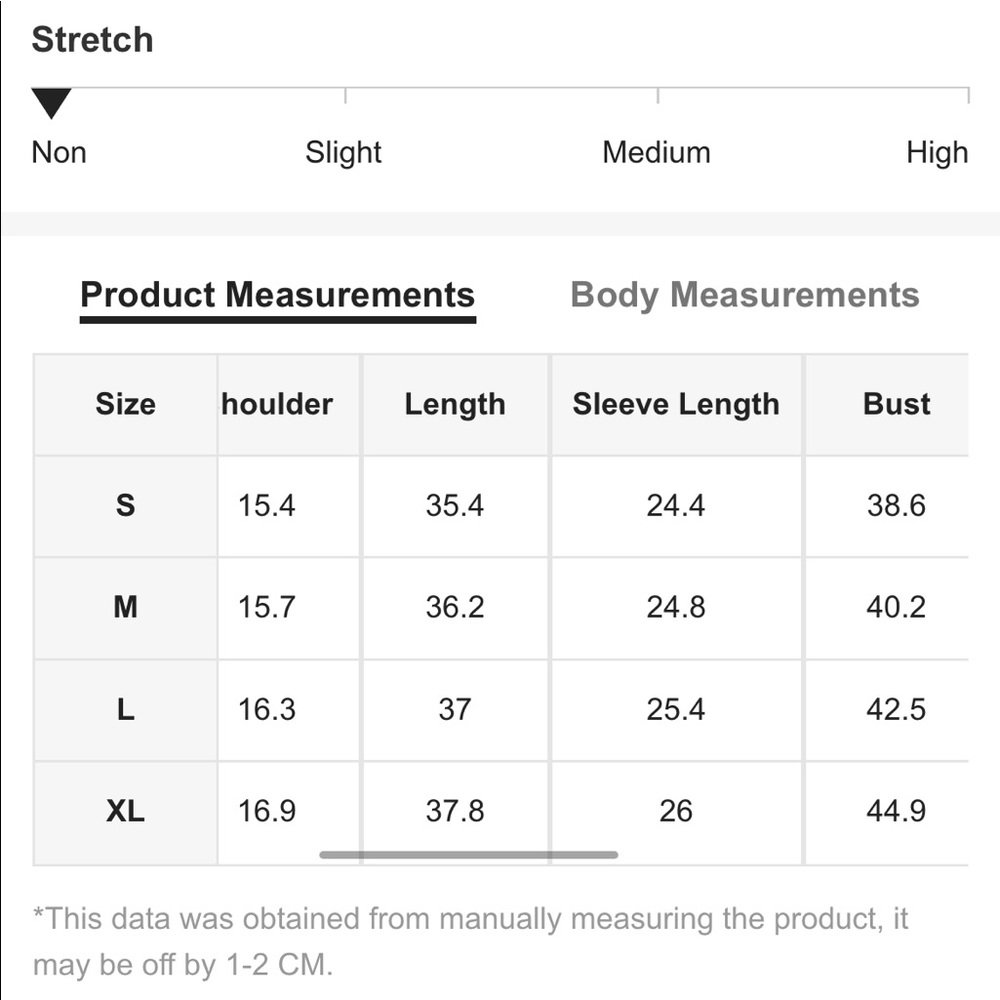This screenshot has width=1000, height=1000.
Task: Click the black triangle stretch indicator
Action: pyautogui.click(x=51, y=103)
